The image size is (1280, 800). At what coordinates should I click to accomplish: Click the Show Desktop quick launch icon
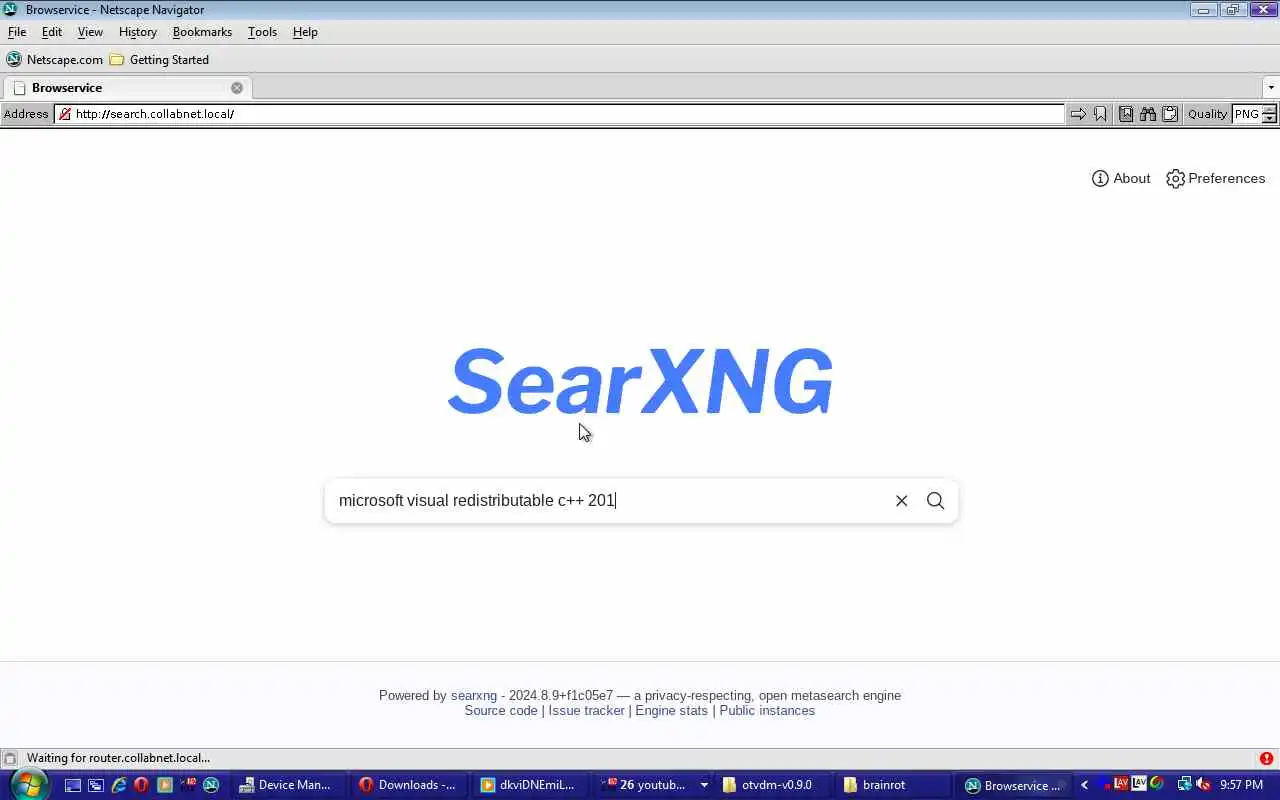[x=72, y=785]
